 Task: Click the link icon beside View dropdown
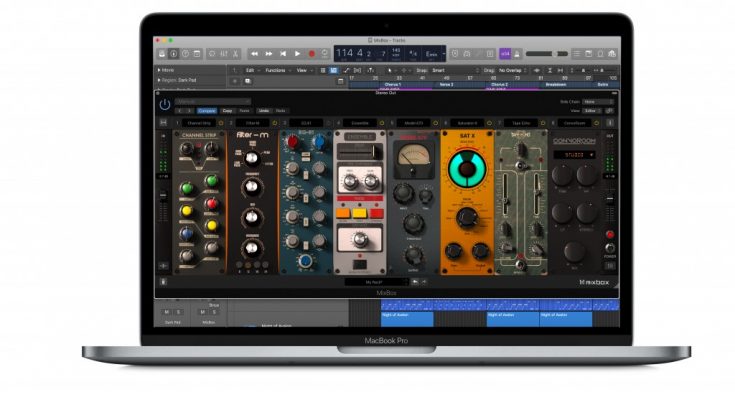pos(612,110)
